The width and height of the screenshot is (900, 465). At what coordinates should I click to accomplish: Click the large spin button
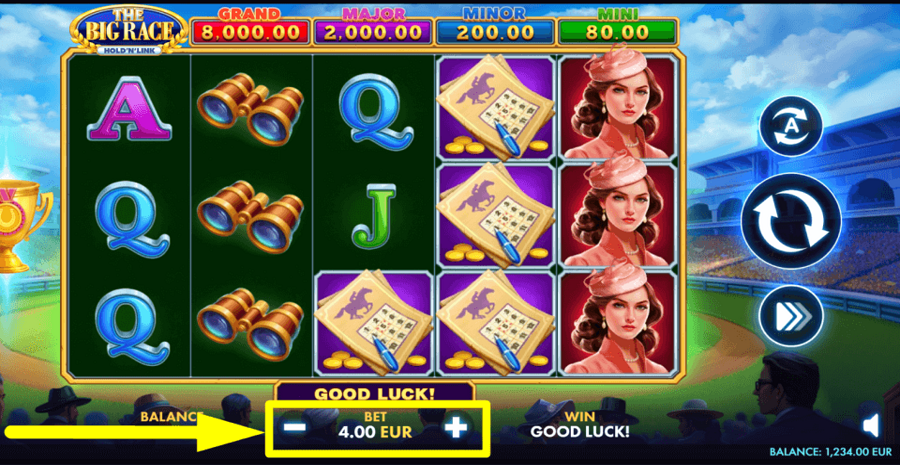(x=791, y=221)
